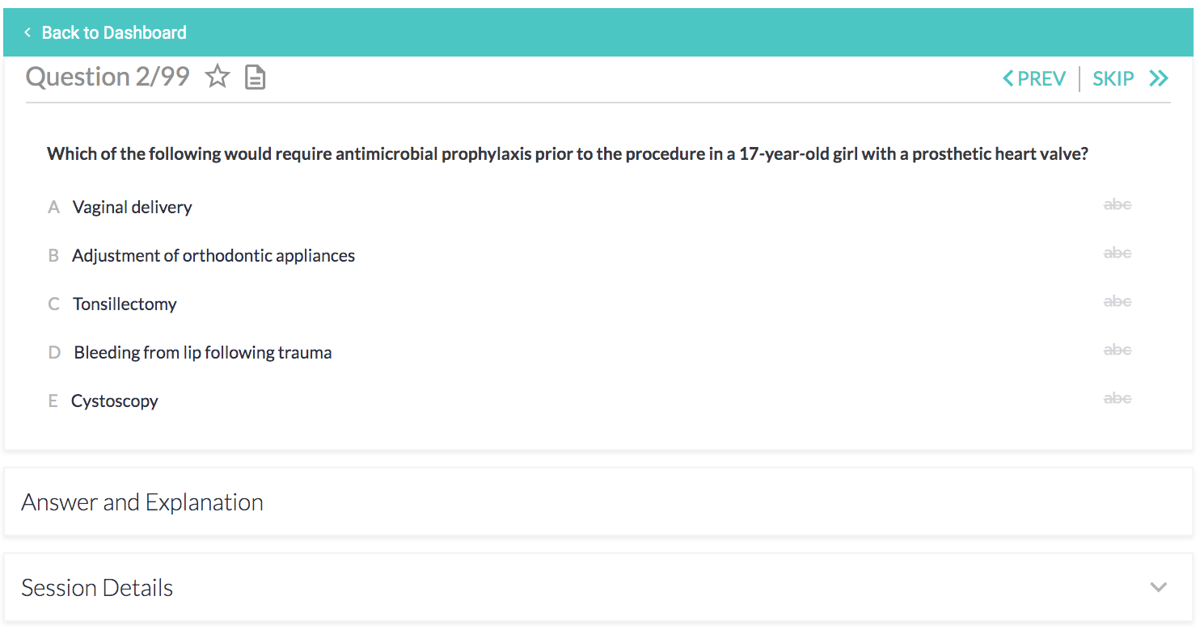Open question notes via the document icon
Viewport: 1200px width, 638px height.
coord(255,76)
